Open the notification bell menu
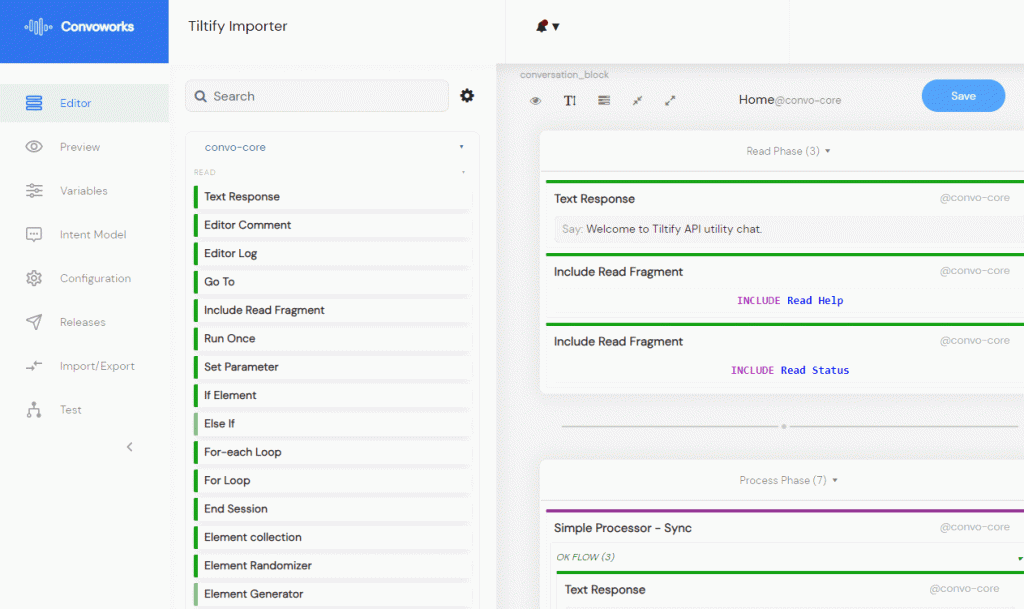 tap(547, 26)
